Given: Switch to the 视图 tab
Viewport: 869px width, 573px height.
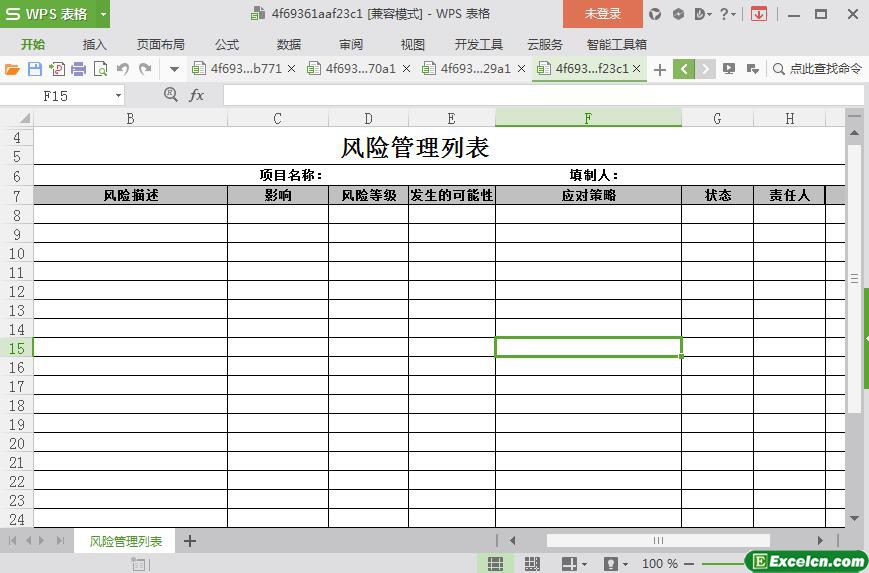Looking at the screenshot, I should pyautogui.click(x=412, y=44).
